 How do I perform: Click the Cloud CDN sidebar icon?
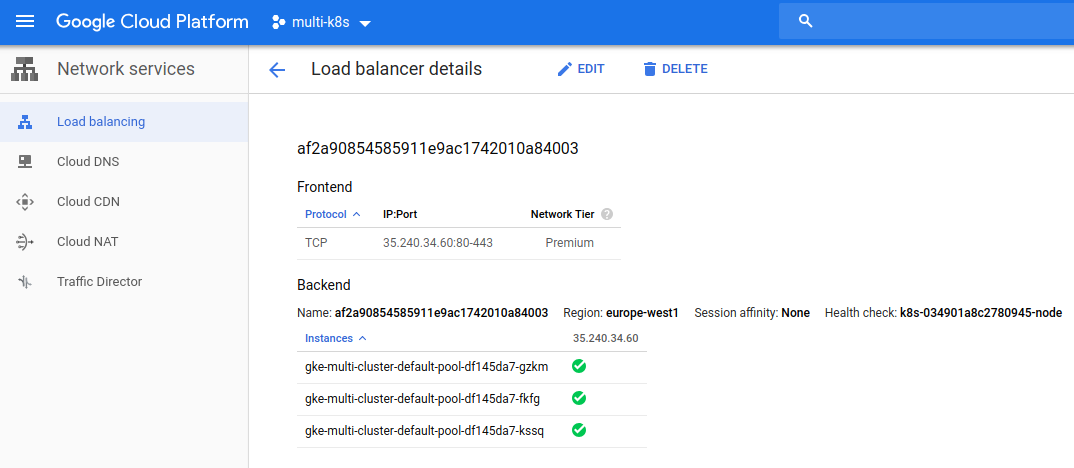[25, 201]
